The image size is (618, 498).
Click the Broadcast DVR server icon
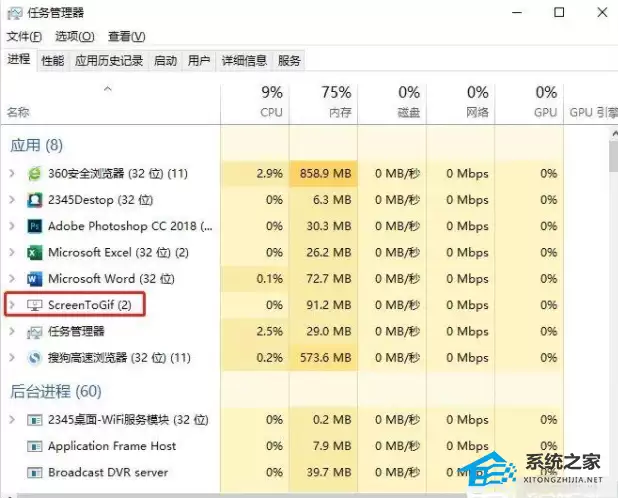pos(34,472)
